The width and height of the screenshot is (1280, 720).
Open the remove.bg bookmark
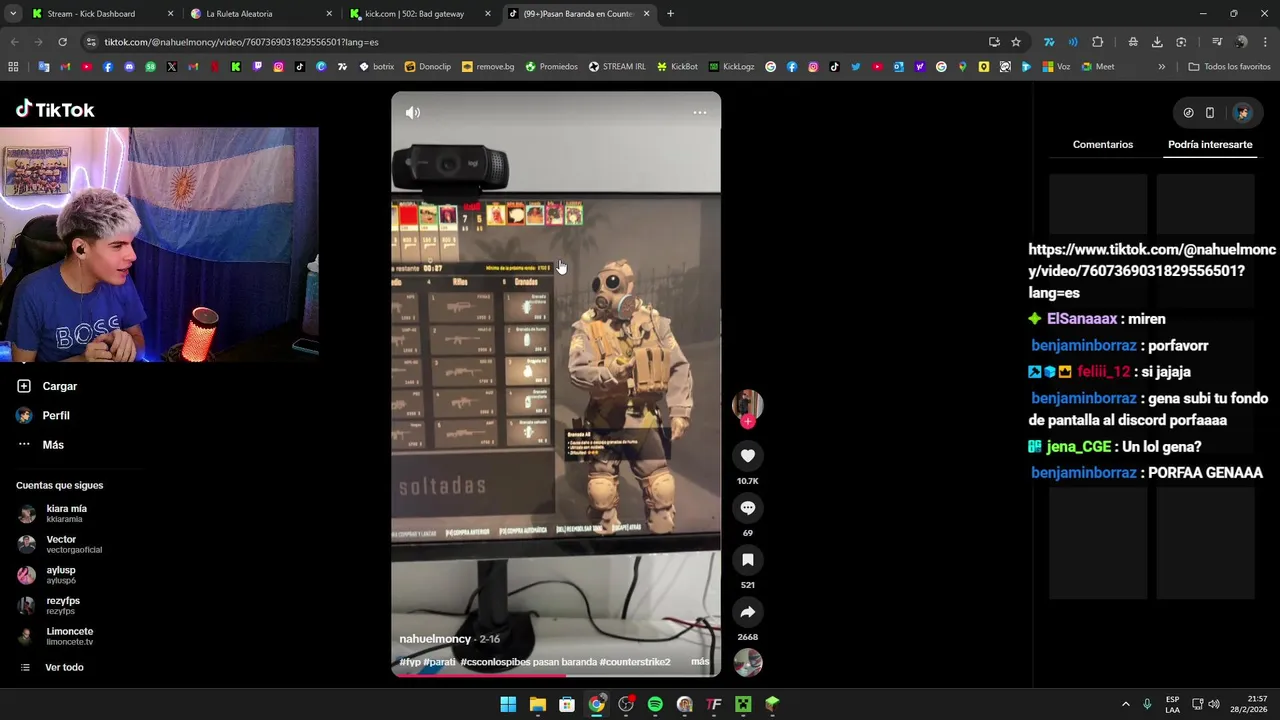(x=487, y=67)
